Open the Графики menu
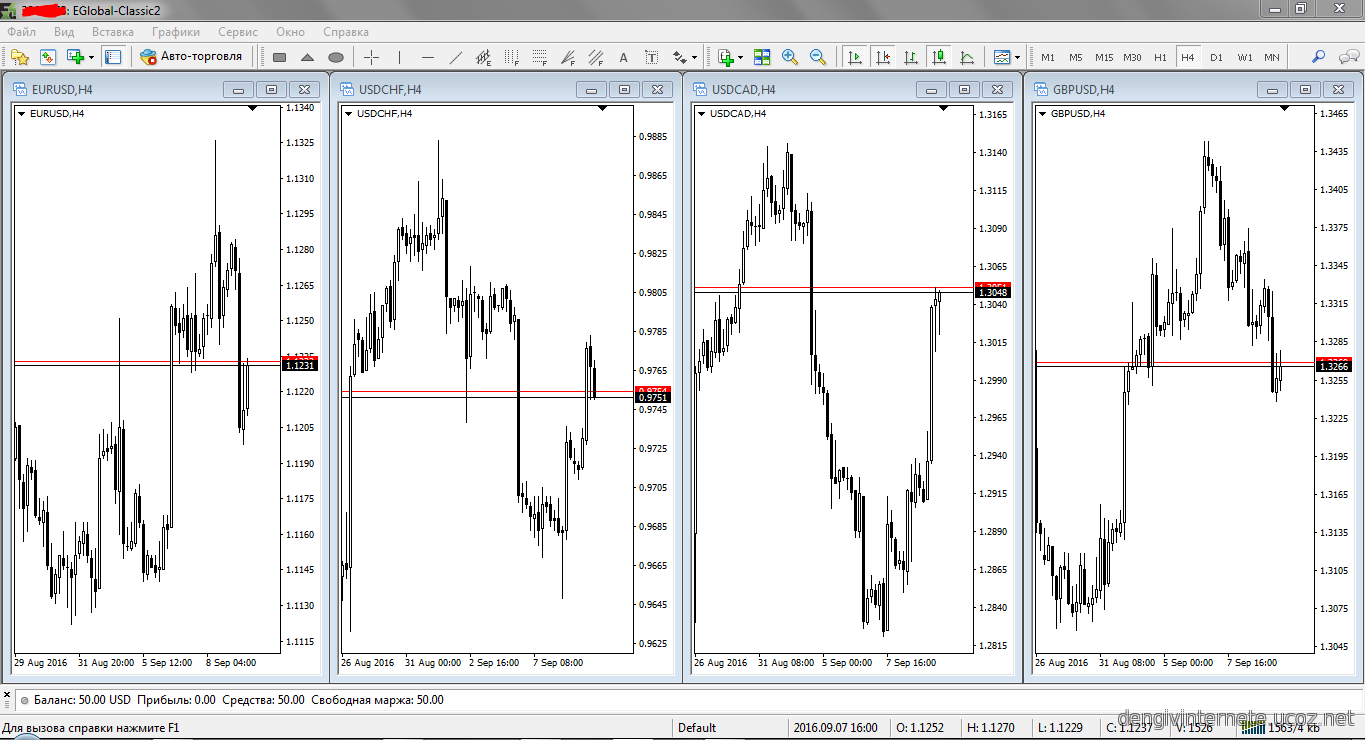1365x740 pixels. click(x=176, y=32)
